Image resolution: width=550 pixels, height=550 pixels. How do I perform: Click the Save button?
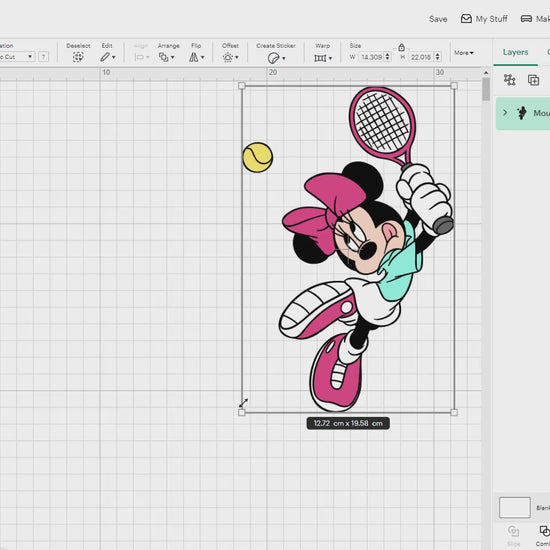tap(438, 19)
